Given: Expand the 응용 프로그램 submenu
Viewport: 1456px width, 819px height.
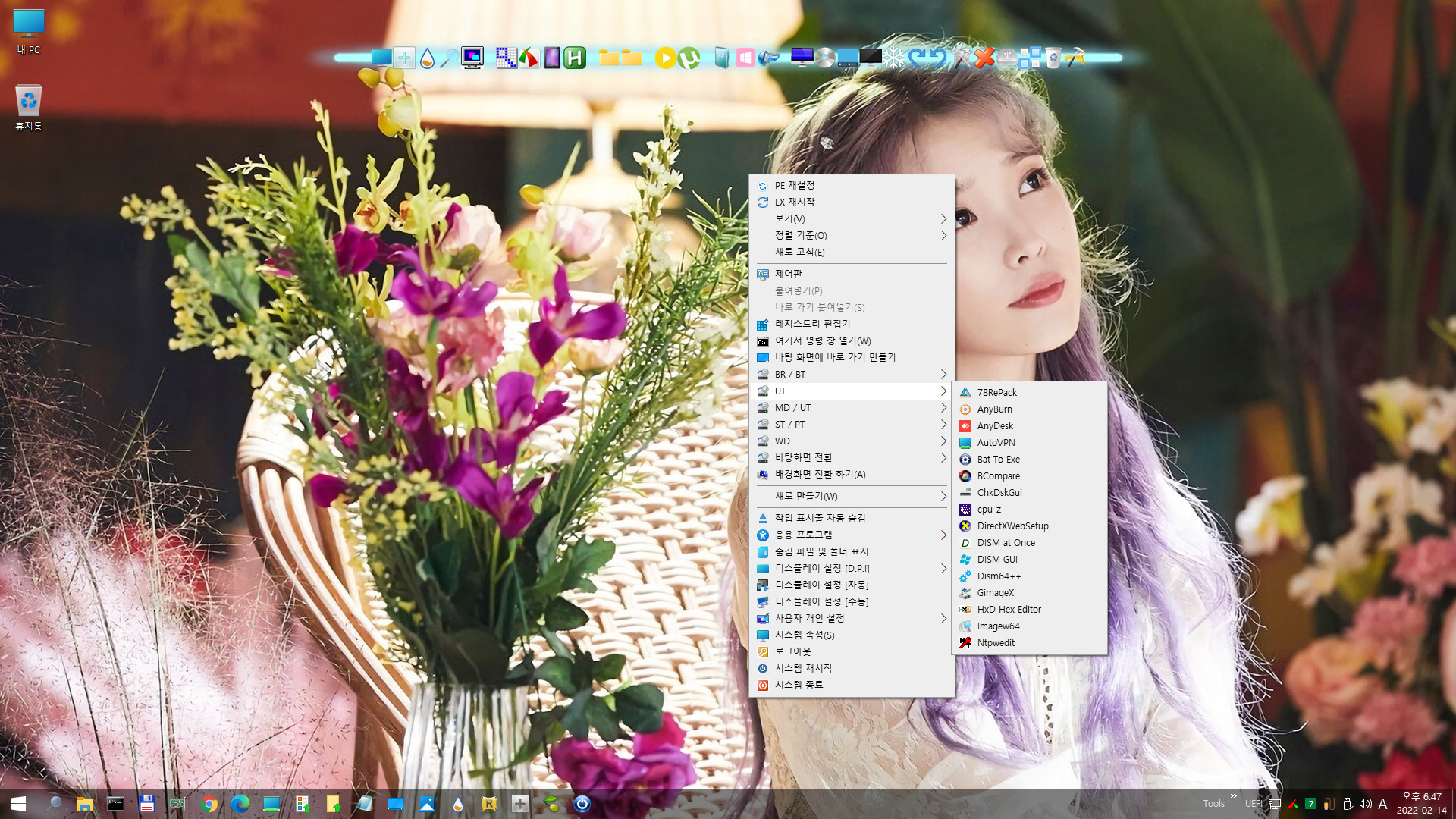Looking at the screenshot, I should point(852,535).
